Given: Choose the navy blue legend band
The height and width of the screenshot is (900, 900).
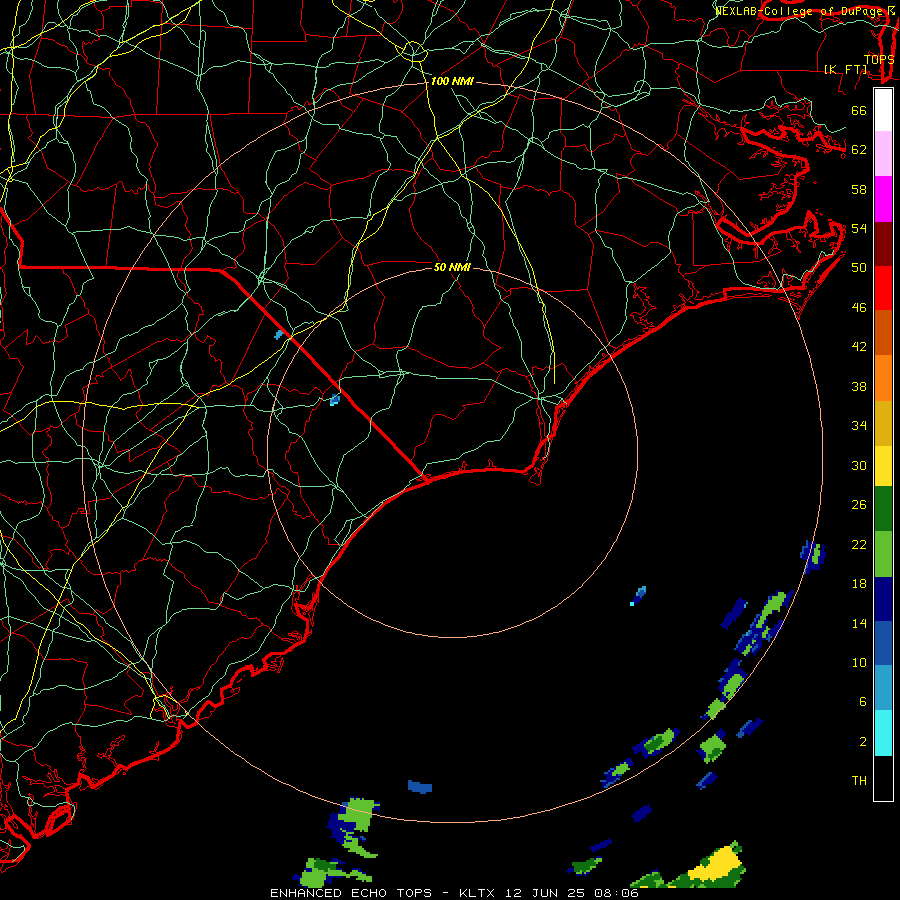Looking at the screenshot, I should tap(883, 599).
